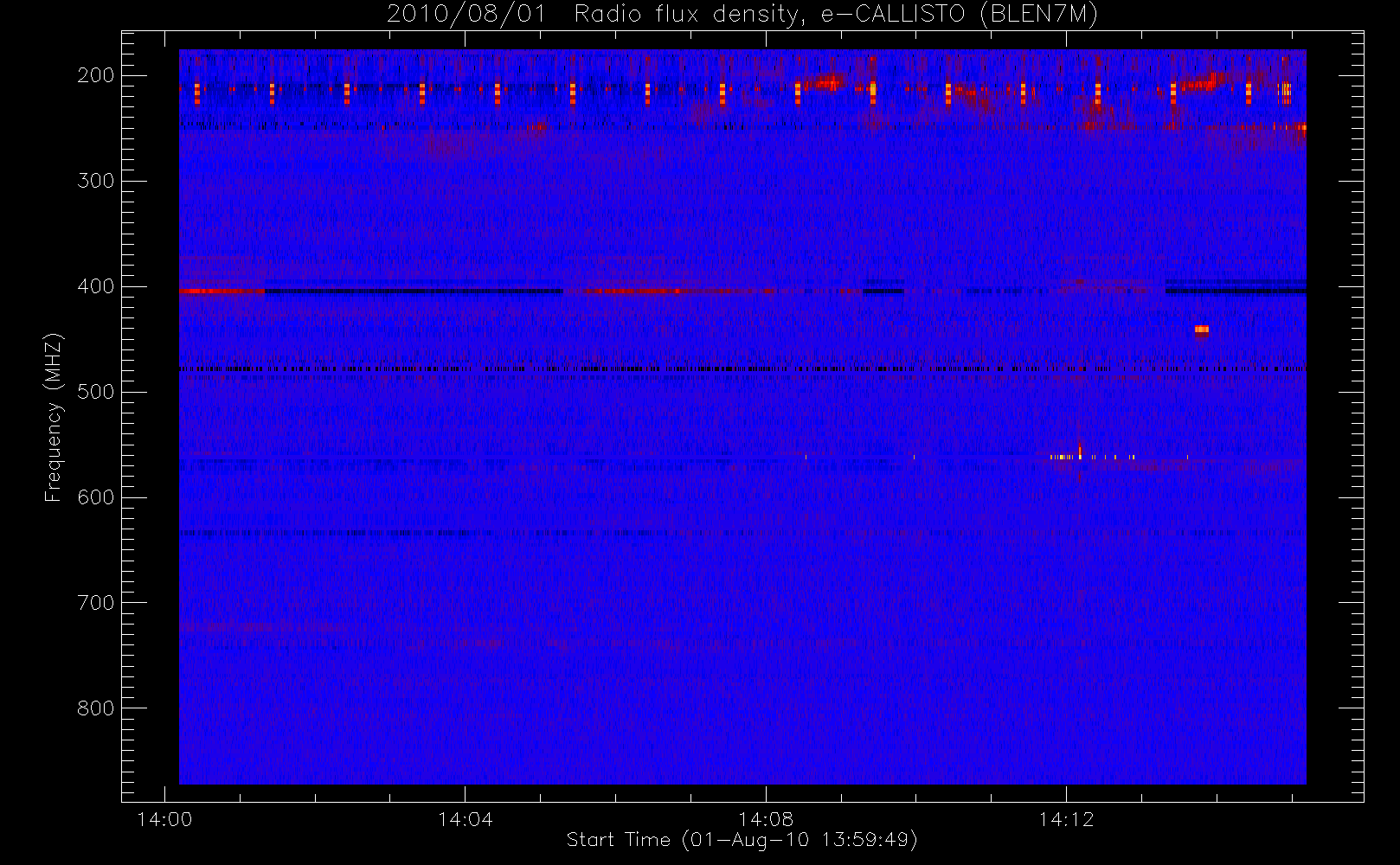Click the 'Frequency (MHZ)' axis label
This screenshot has height=865, width=1400.
(x=54, y=418)
